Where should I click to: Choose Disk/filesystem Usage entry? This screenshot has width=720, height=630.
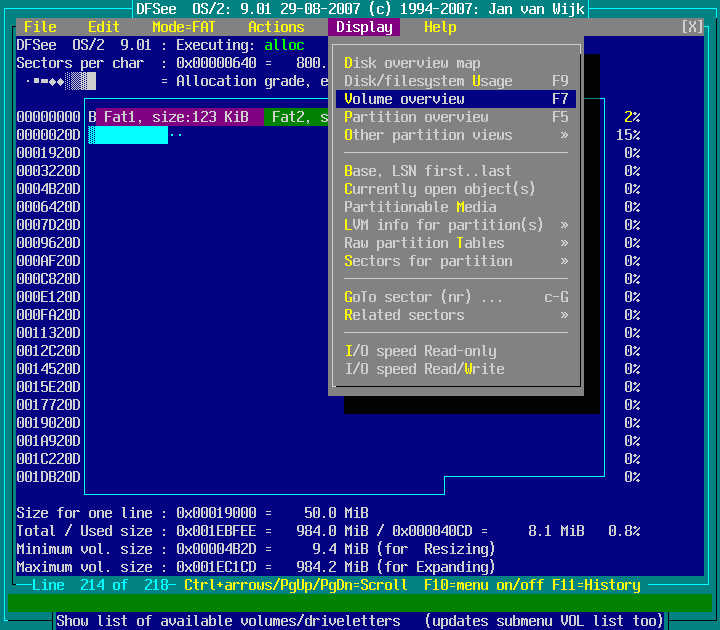click(x=428, y=81)
